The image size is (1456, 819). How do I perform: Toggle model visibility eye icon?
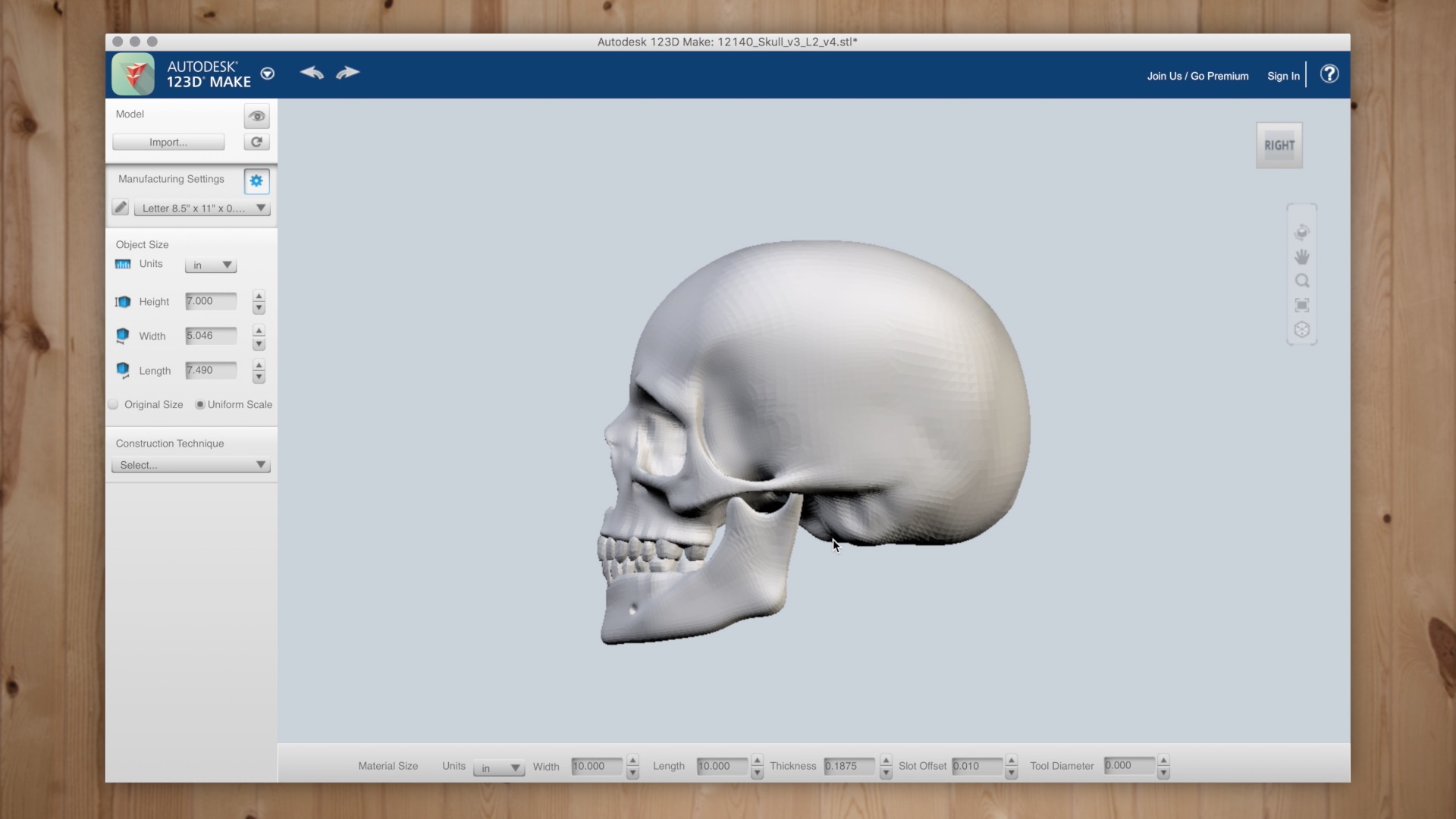coord(256,116)
